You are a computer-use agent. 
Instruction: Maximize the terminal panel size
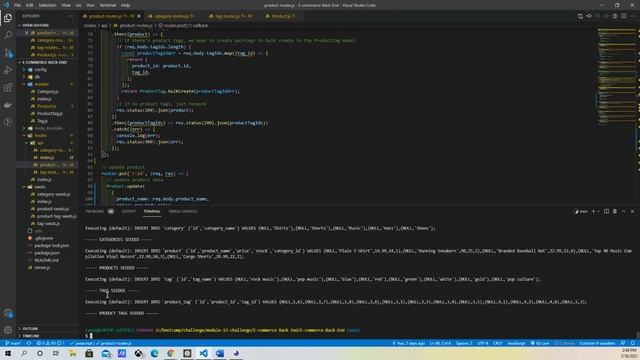(x=624, y=211)
